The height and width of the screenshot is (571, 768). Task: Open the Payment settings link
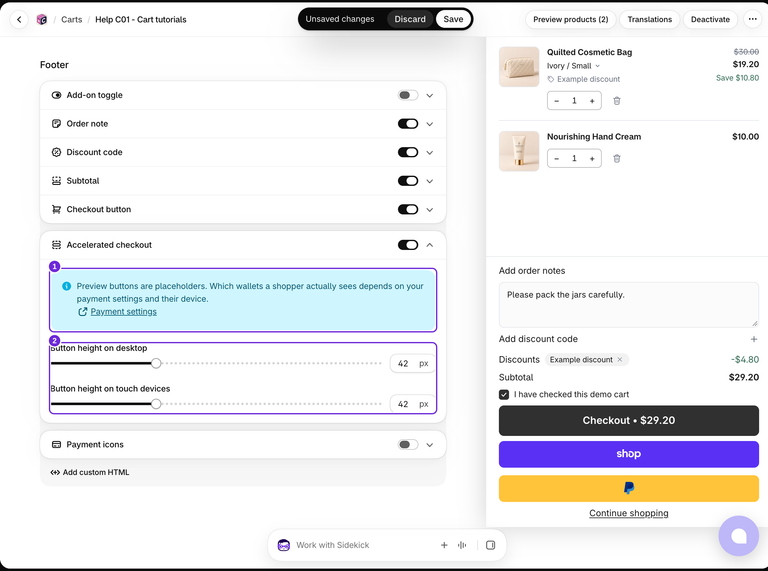(x=123, y=312)
